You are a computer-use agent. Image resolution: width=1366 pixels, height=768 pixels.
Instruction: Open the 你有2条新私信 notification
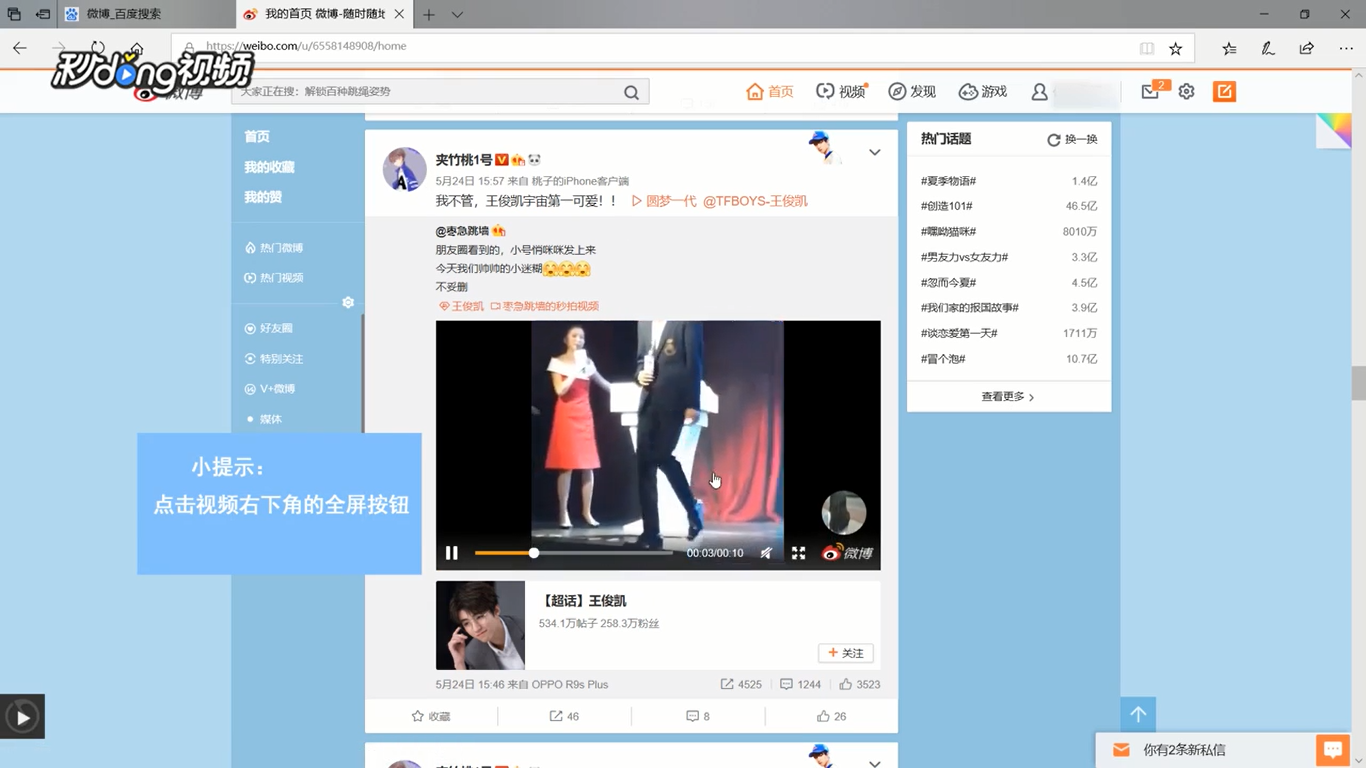point(1184,750)
